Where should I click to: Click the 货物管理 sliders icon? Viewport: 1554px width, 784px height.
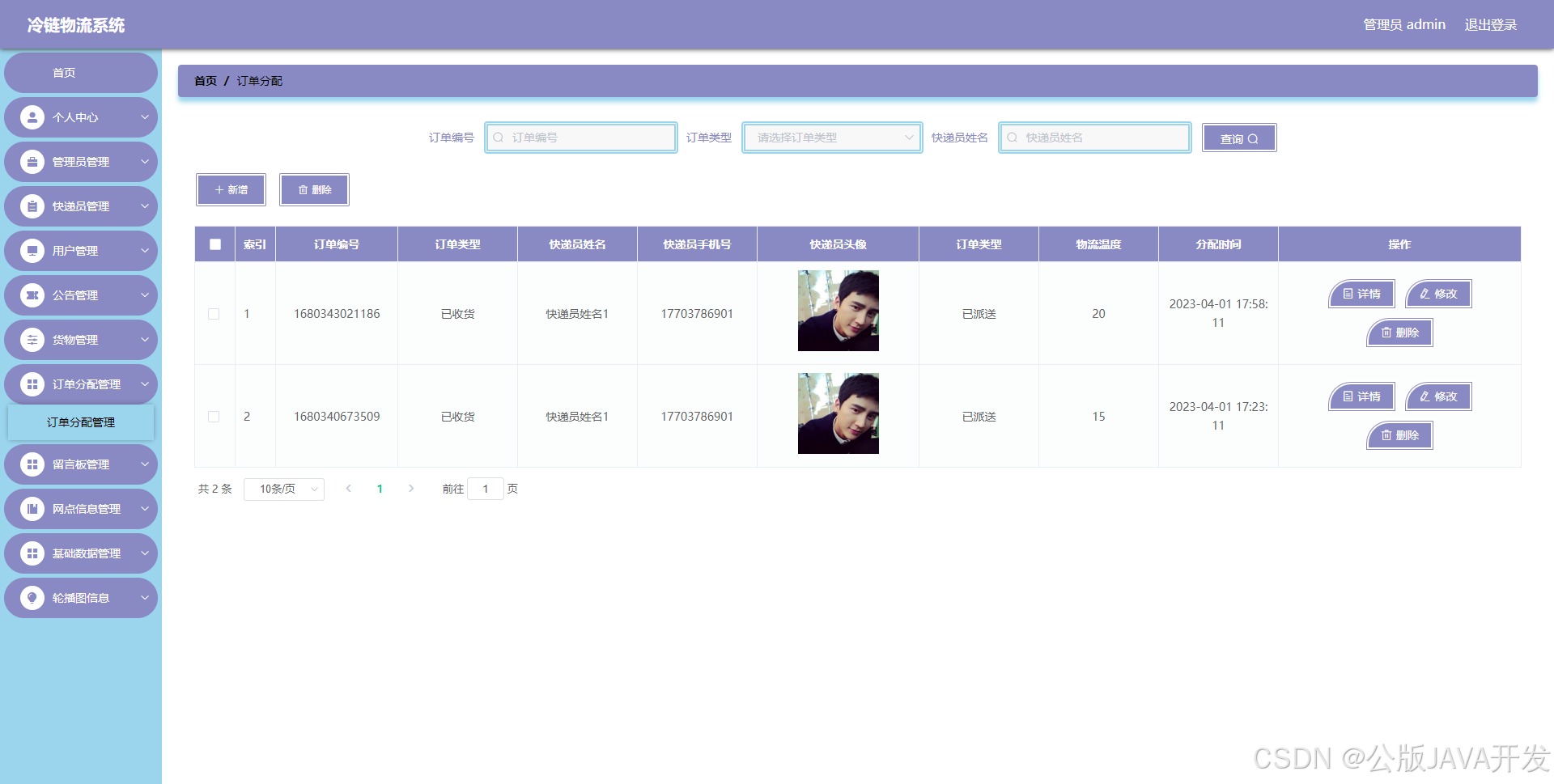[32, 340]
